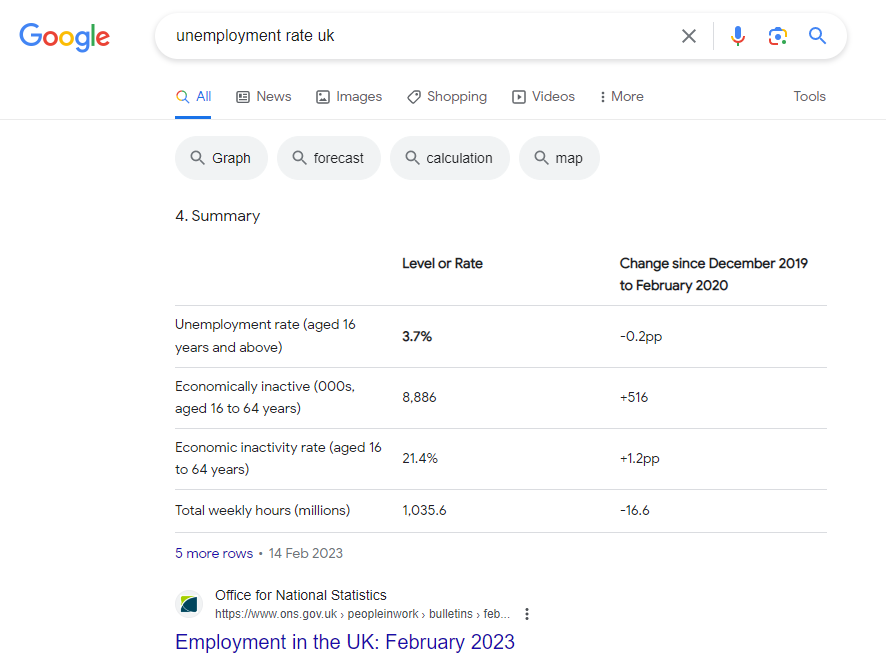
Task: Select the +516 change value
Action: click(x=633, y=398)
